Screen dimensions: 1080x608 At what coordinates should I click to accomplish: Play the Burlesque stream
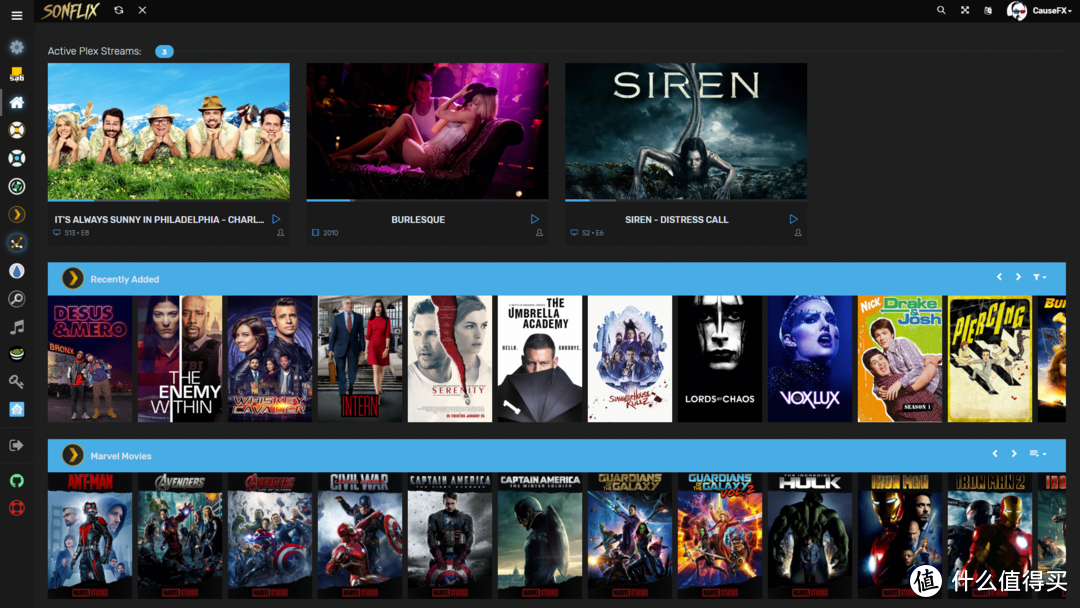[535, 219]
